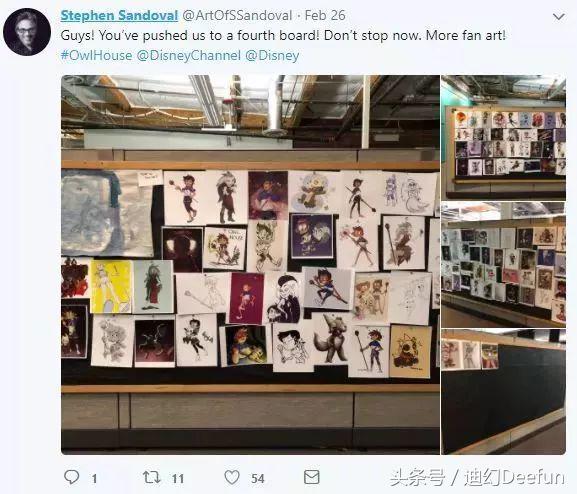The height and width of the screenshot is (494, 577).
Task: Click the reply count 1
Action: click(95, 479)
